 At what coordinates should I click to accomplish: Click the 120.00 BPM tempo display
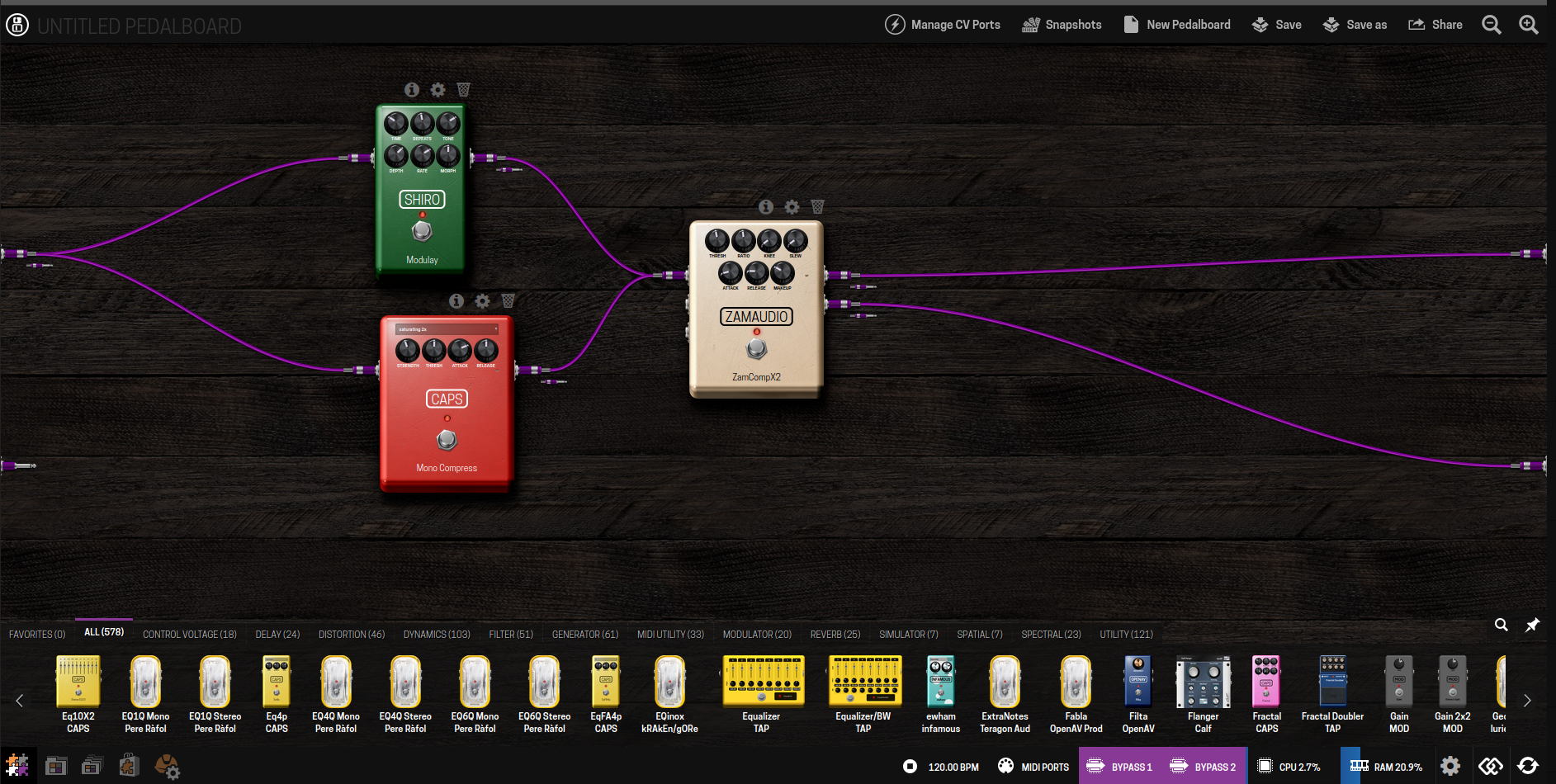953,767
